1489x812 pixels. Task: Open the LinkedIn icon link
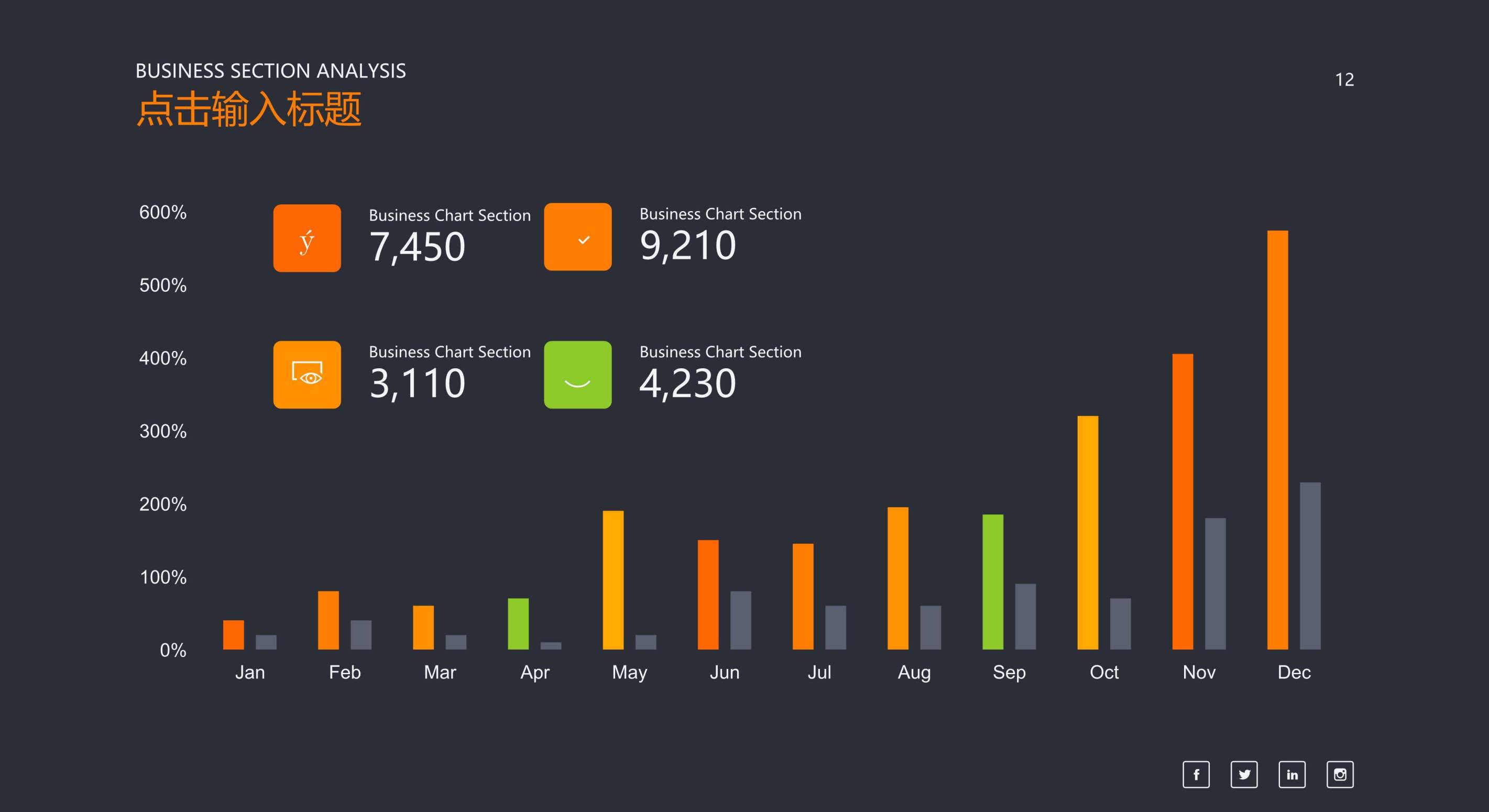(x=1292, y=774)
